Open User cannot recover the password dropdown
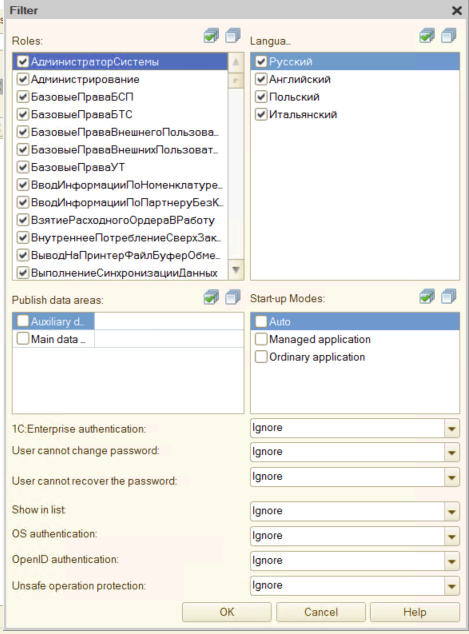Viewport: 469px width, 634px height. point(452,477)
